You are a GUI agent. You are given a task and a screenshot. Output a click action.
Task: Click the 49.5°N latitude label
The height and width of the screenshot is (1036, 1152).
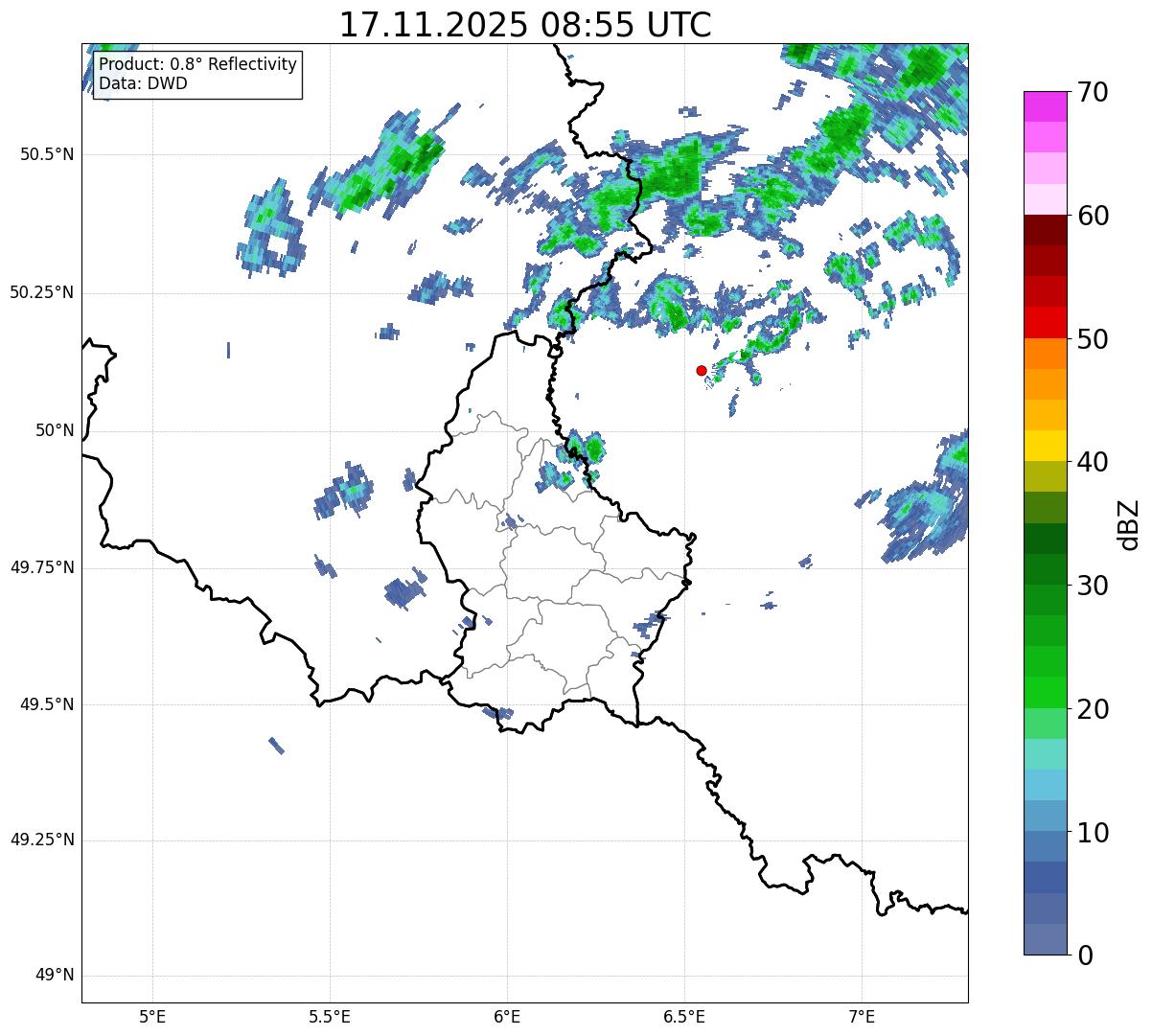tap(46, 704)
